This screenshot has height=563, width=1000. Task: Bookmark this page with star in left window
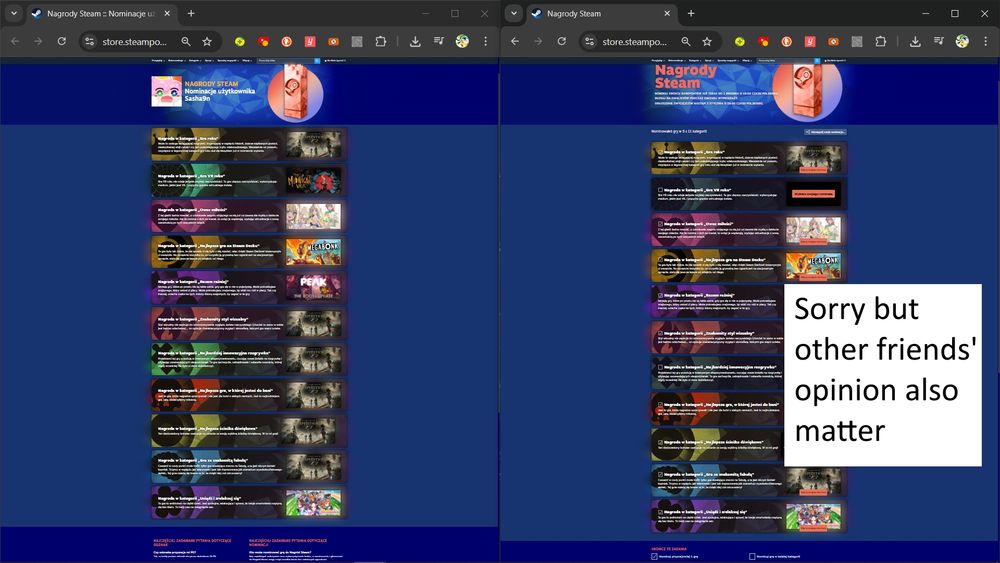207,41
